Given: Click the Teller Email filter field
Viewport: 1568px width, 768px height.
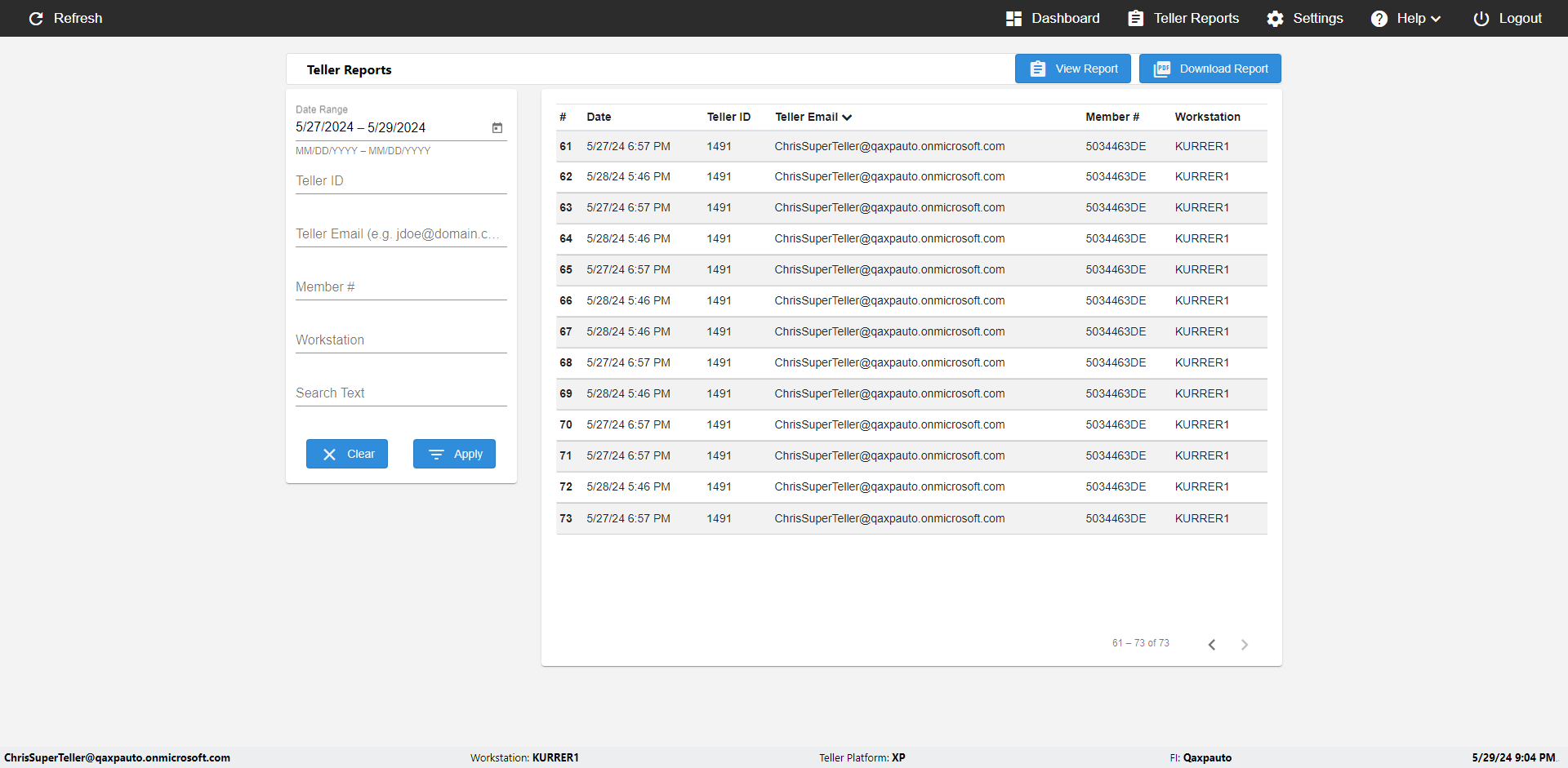Looking at the screenshot, I should pos(401,233).
